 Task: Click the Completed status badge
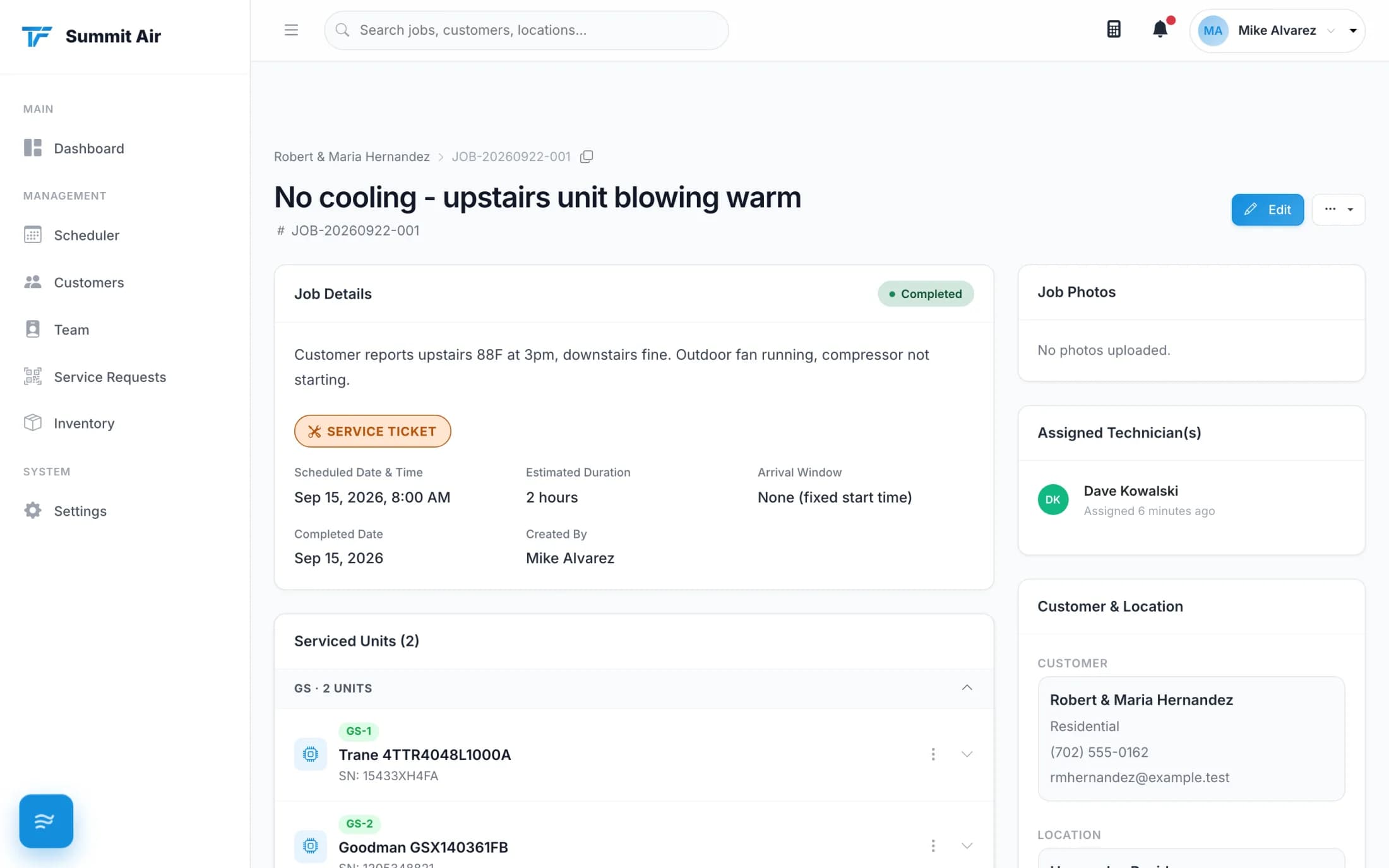click(925, 294)
